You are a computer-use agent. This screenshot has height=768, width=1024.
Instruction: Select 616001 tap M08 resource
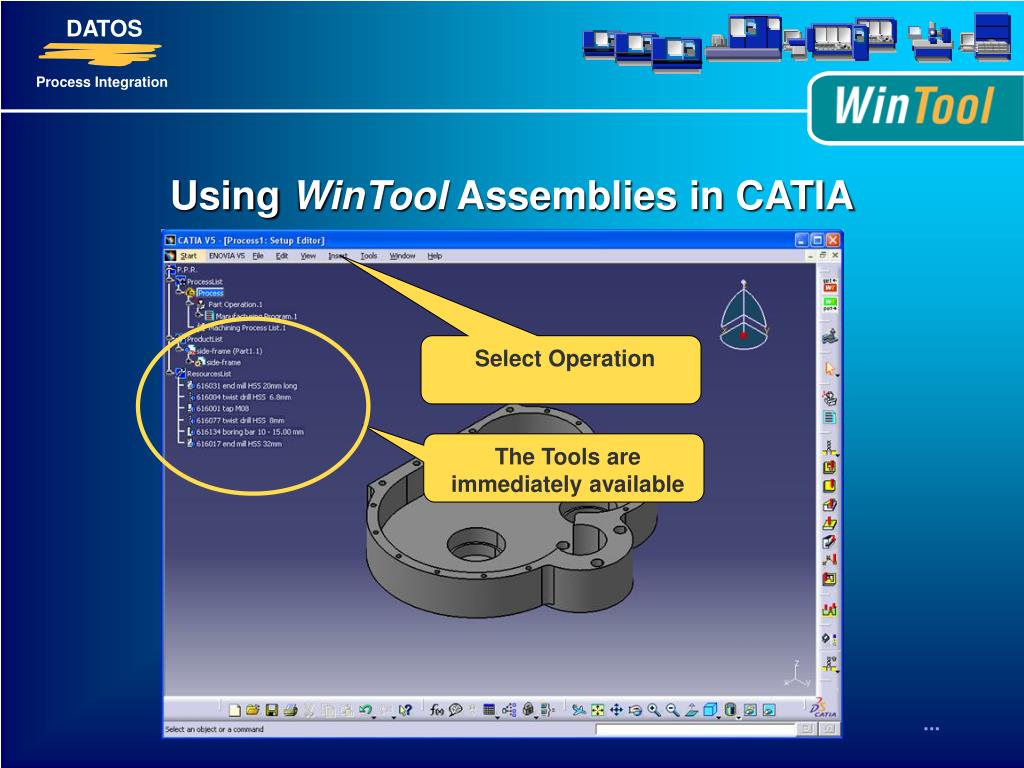[x=223, y=409]
